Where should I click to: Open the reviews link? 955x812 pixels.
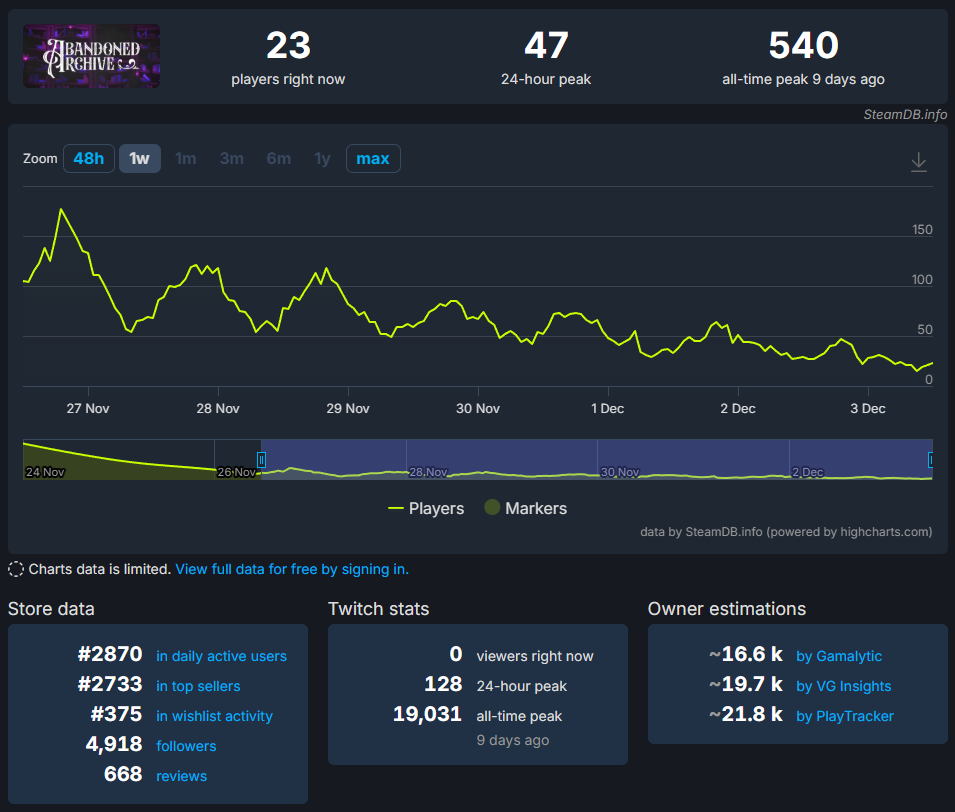(181, 775)
